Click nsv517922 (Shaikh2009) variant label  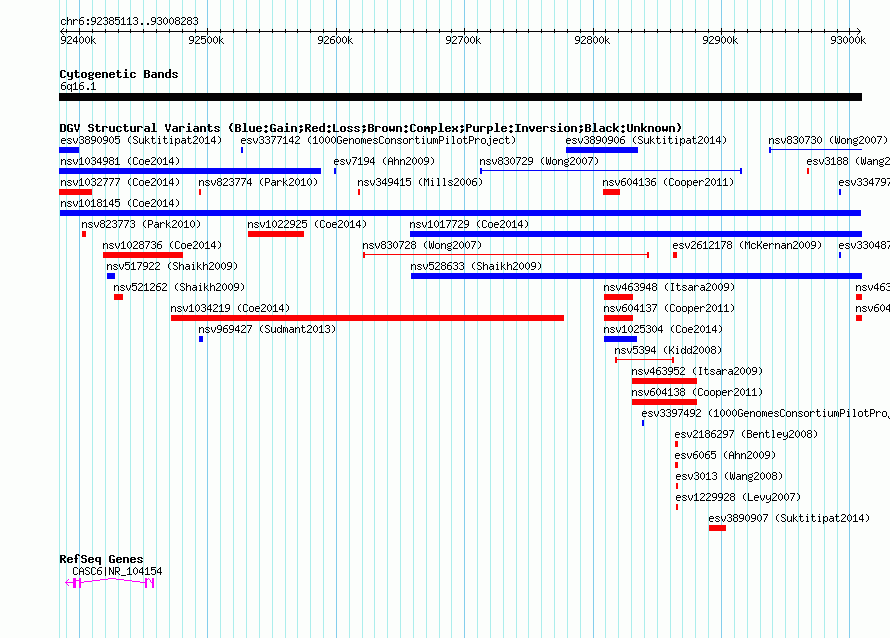[172, 266]
